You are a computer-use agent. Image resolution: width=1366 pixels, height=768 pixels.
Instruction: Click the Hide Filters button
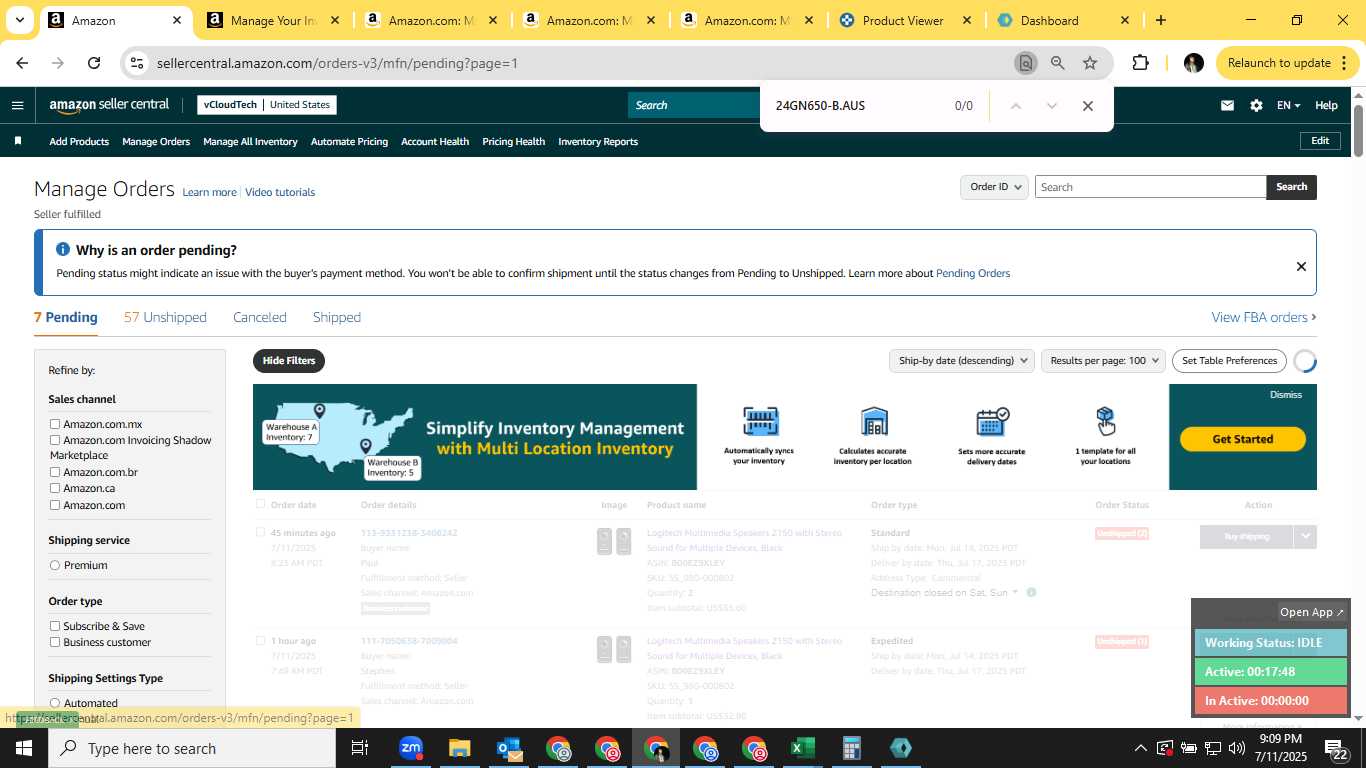289,361
